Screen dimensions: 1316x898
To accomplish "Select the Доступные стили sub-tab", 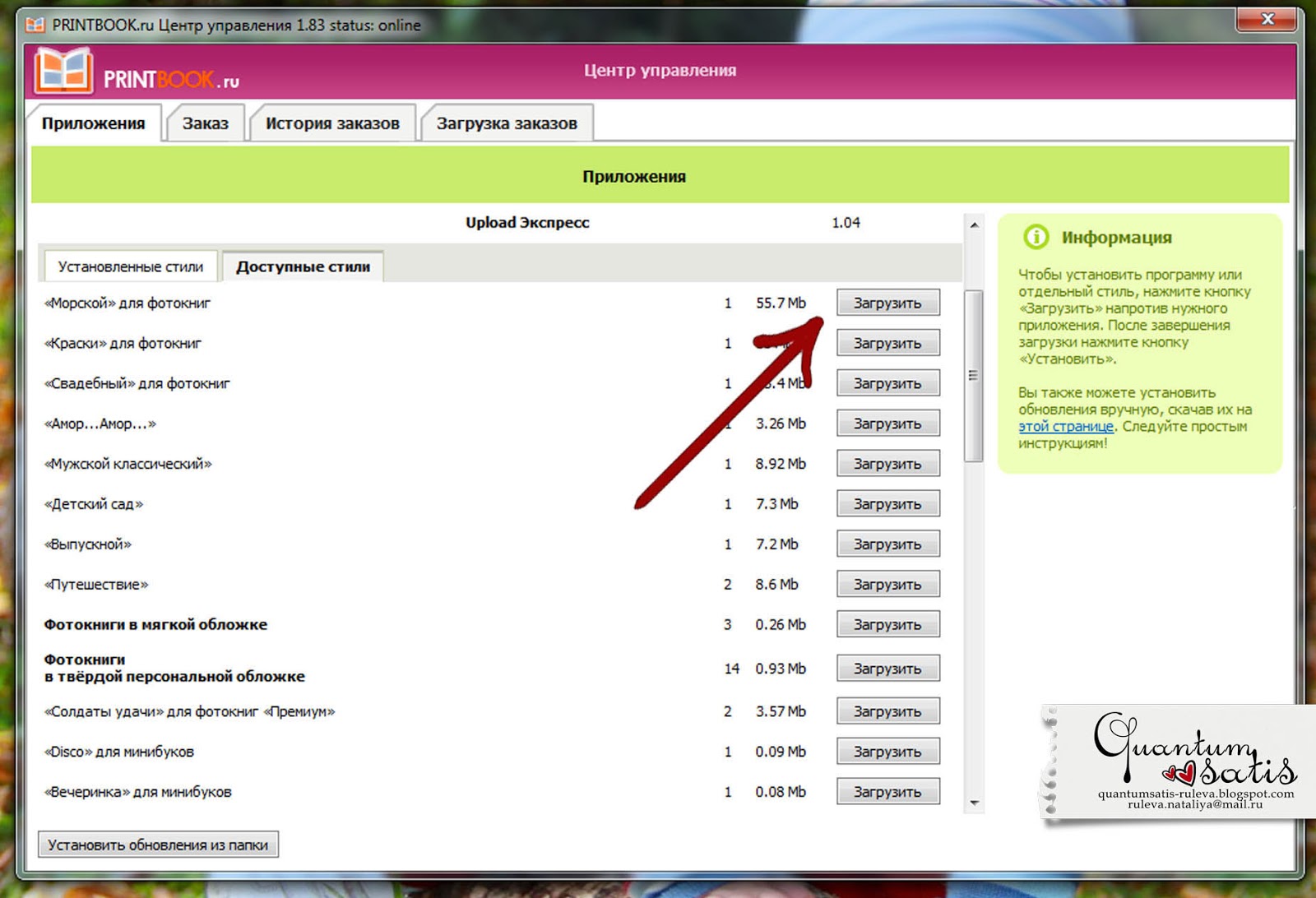I will click(x=303, y=266).
